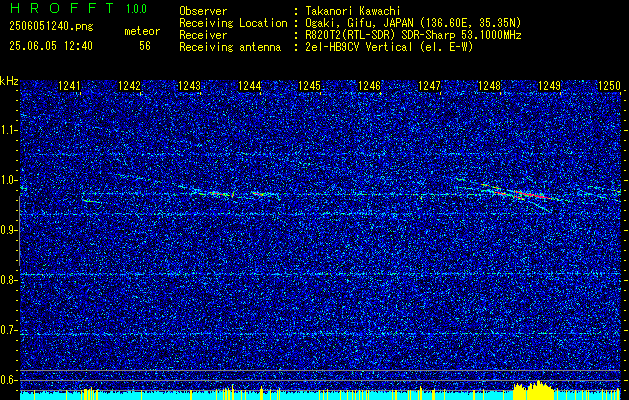Click the kHz axis unit label
The height and width of the screenshot is (400, 629).
[x=9, y=81]
